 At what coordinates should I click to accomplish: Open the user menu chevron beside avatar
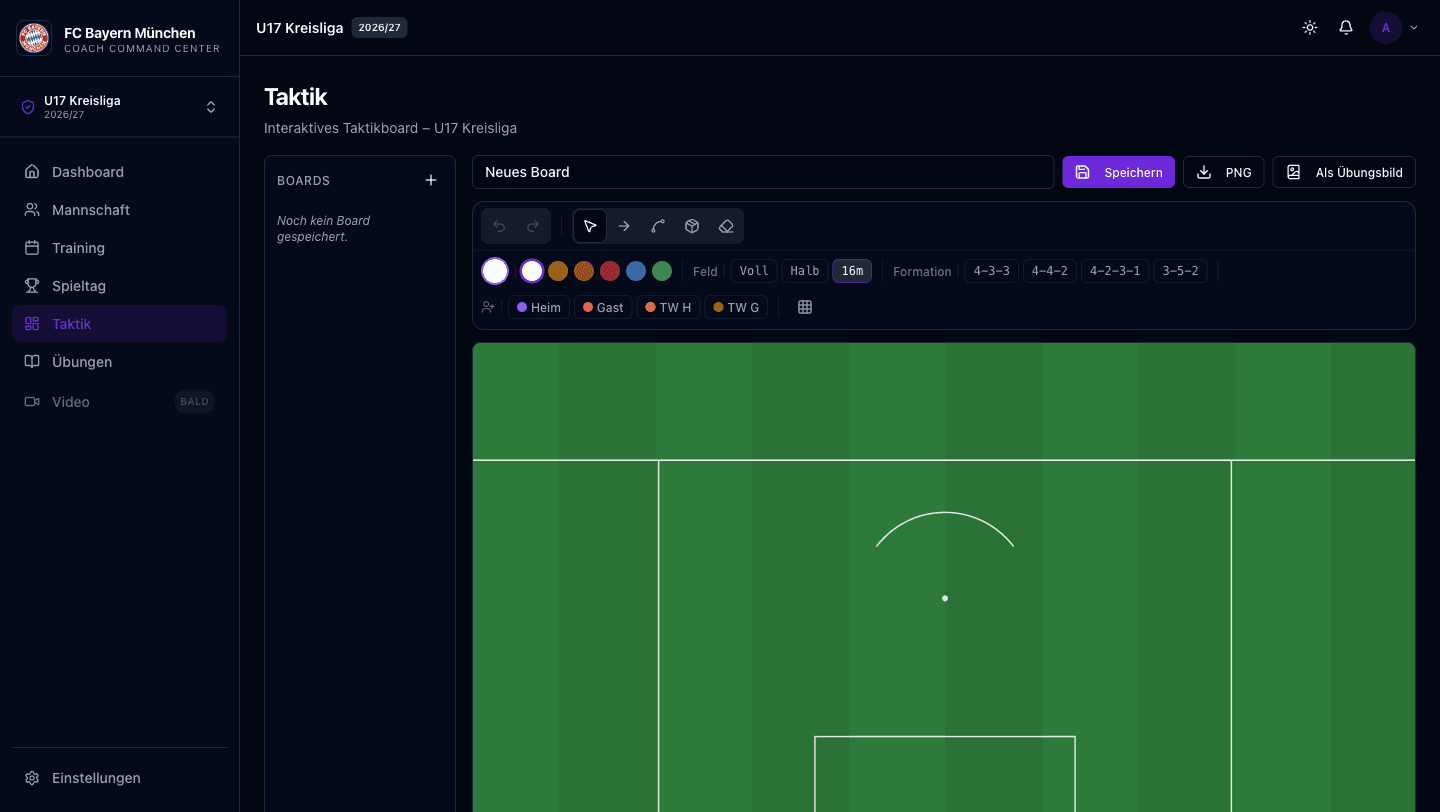(1414, 28)
